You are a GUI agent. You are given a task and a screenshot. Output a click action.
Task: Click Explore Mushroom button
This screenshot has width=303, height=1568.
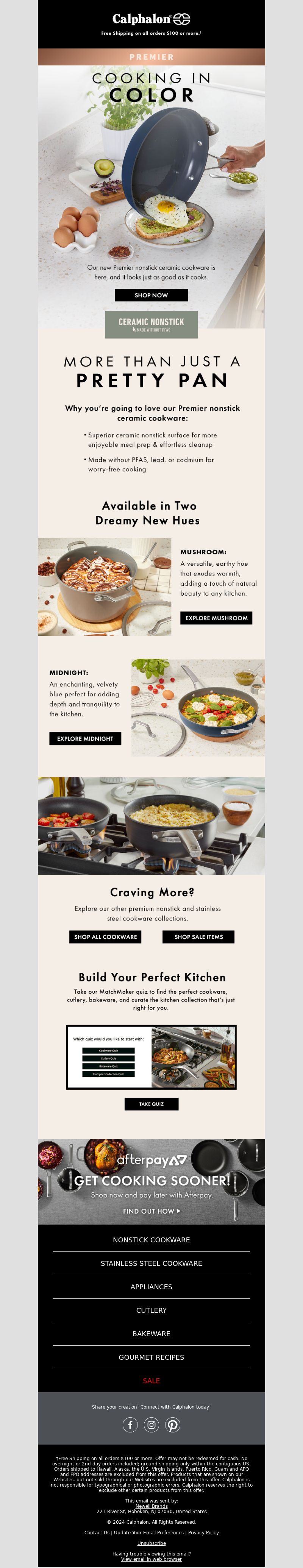(216, 618)
